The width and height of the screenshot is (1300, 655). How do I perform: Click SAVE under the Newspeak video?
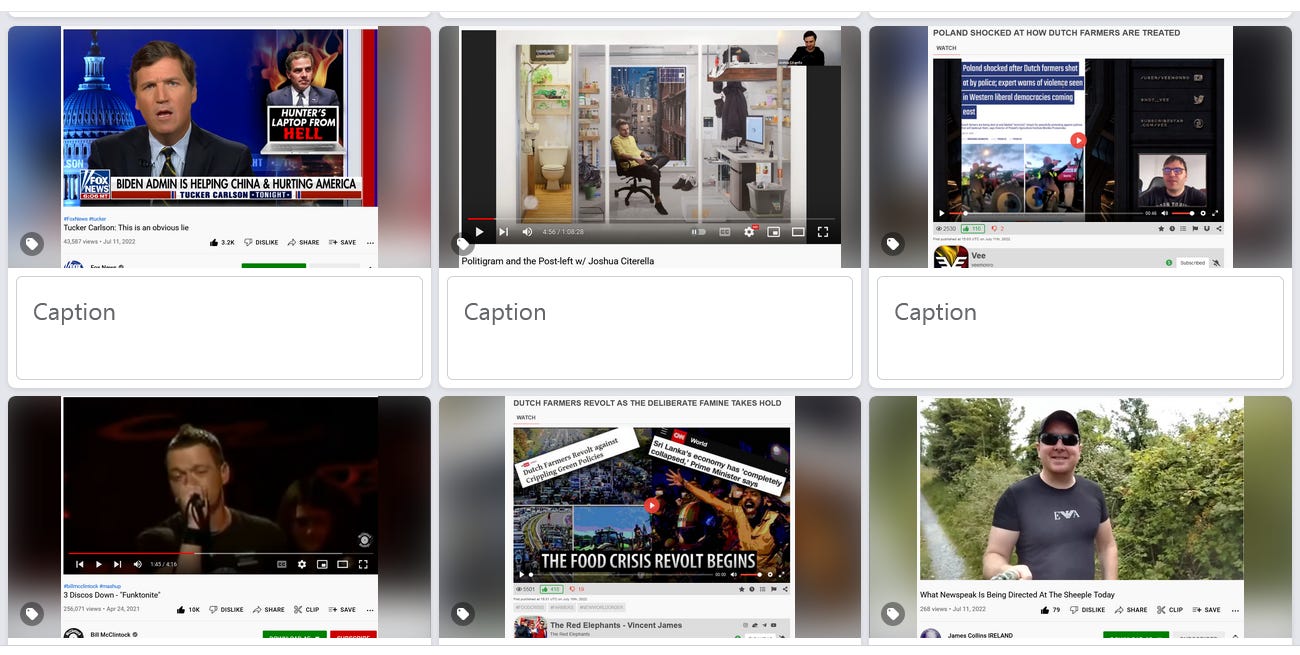(1206, 610)
